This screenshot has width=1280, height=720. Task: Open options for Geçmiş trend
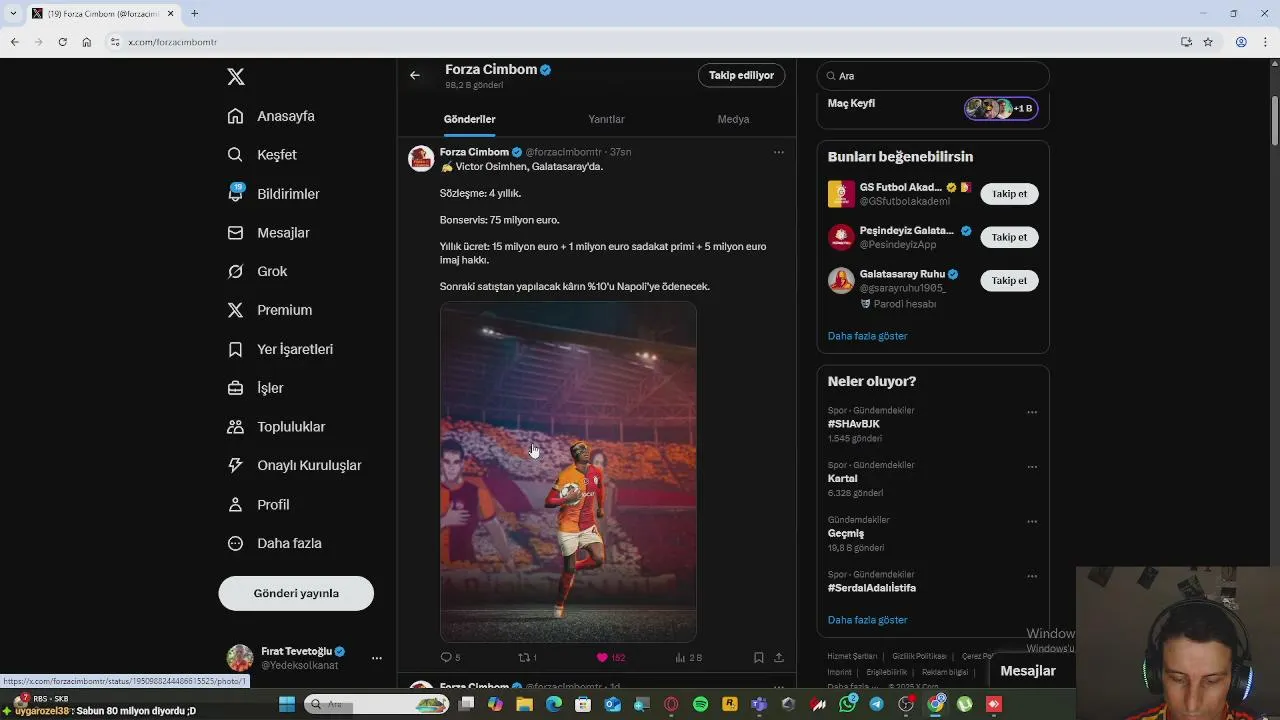(1032, 522)
